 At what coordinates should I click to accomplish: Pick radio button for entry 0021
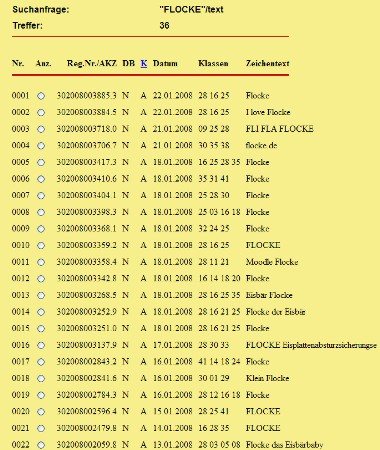41,428
